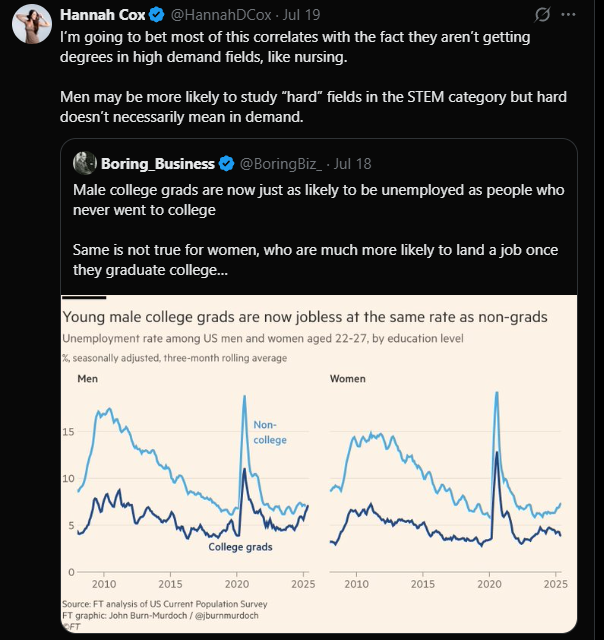Open the unemployment chart image

pos(319,464)
